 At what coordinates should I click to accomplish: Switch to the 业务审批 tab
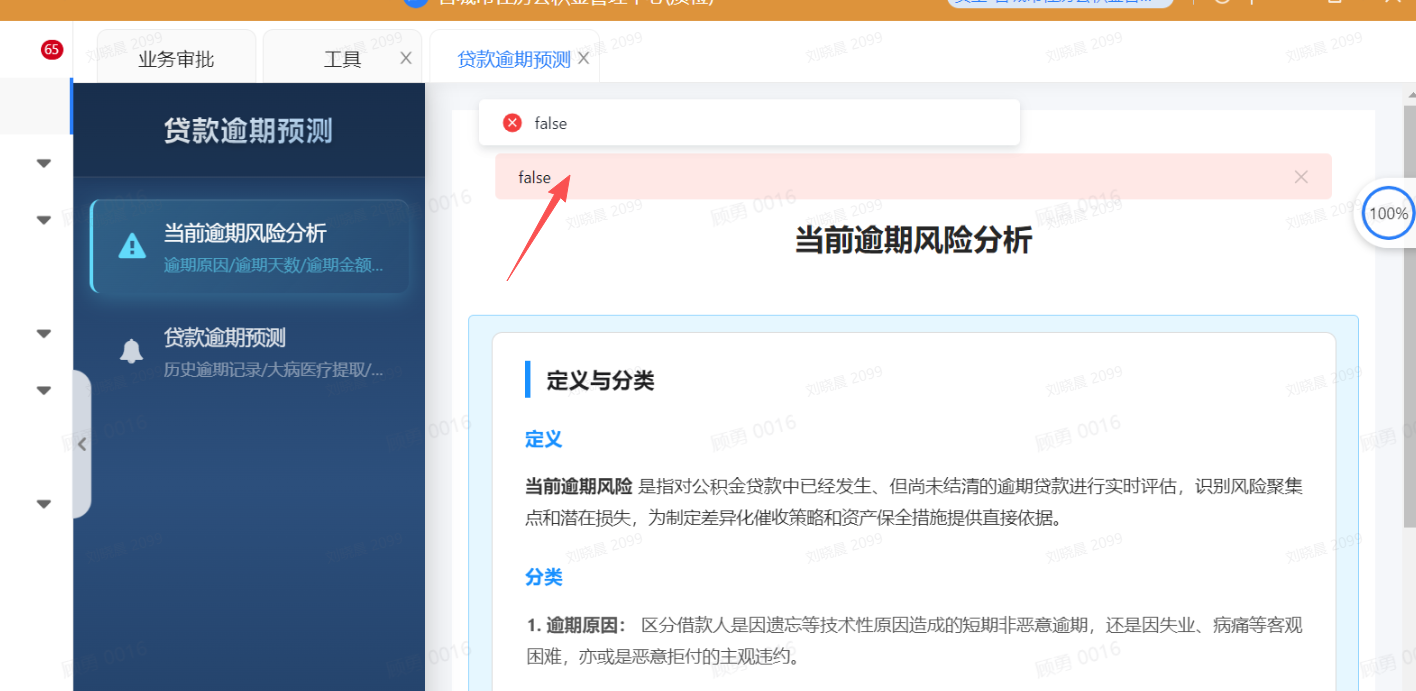pyautogui.click(x=176, y=59)
